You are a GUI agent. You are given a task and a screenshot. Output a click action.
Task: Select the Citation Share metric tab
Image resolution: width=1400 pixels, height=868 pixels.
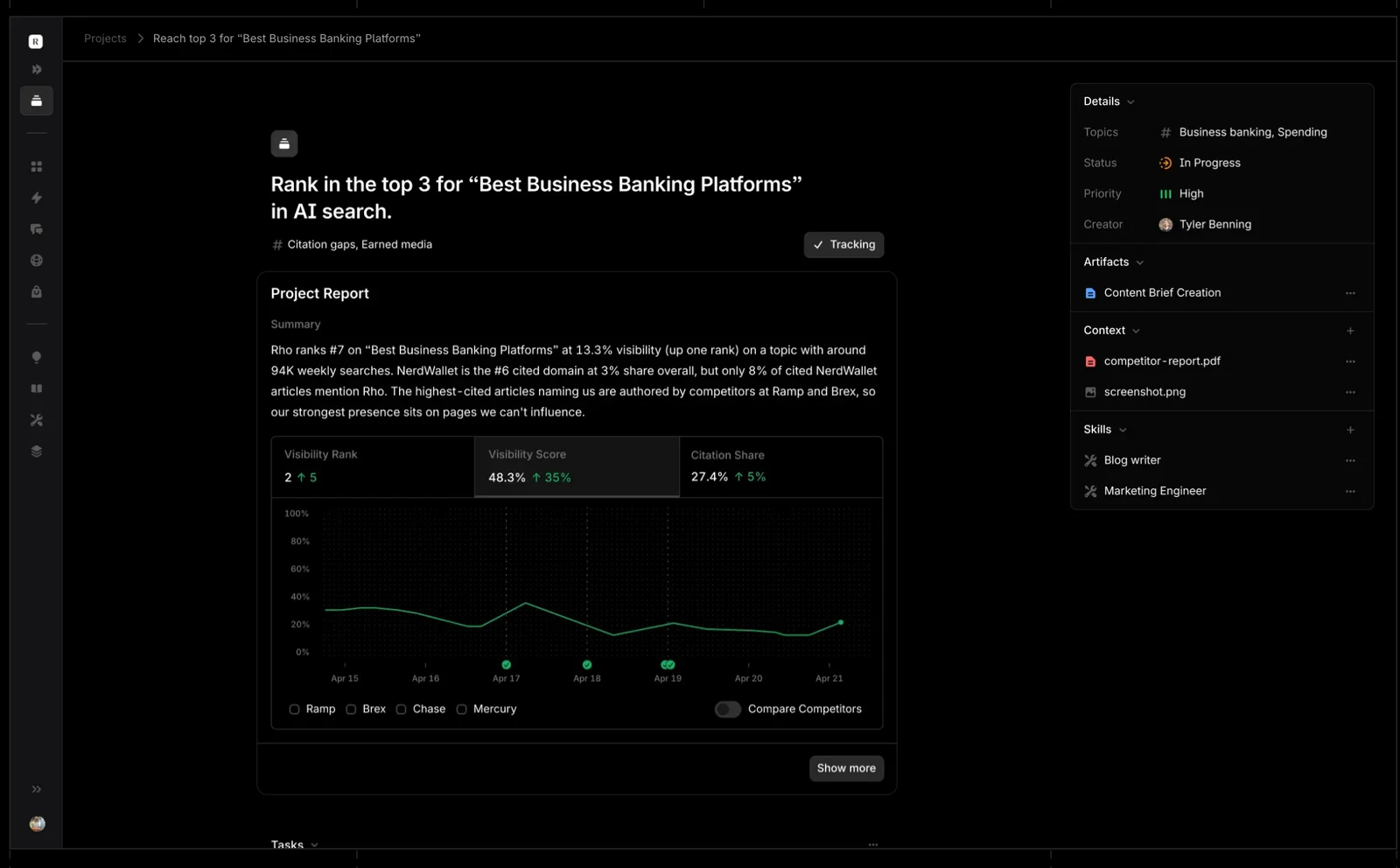tap(780, 466)
